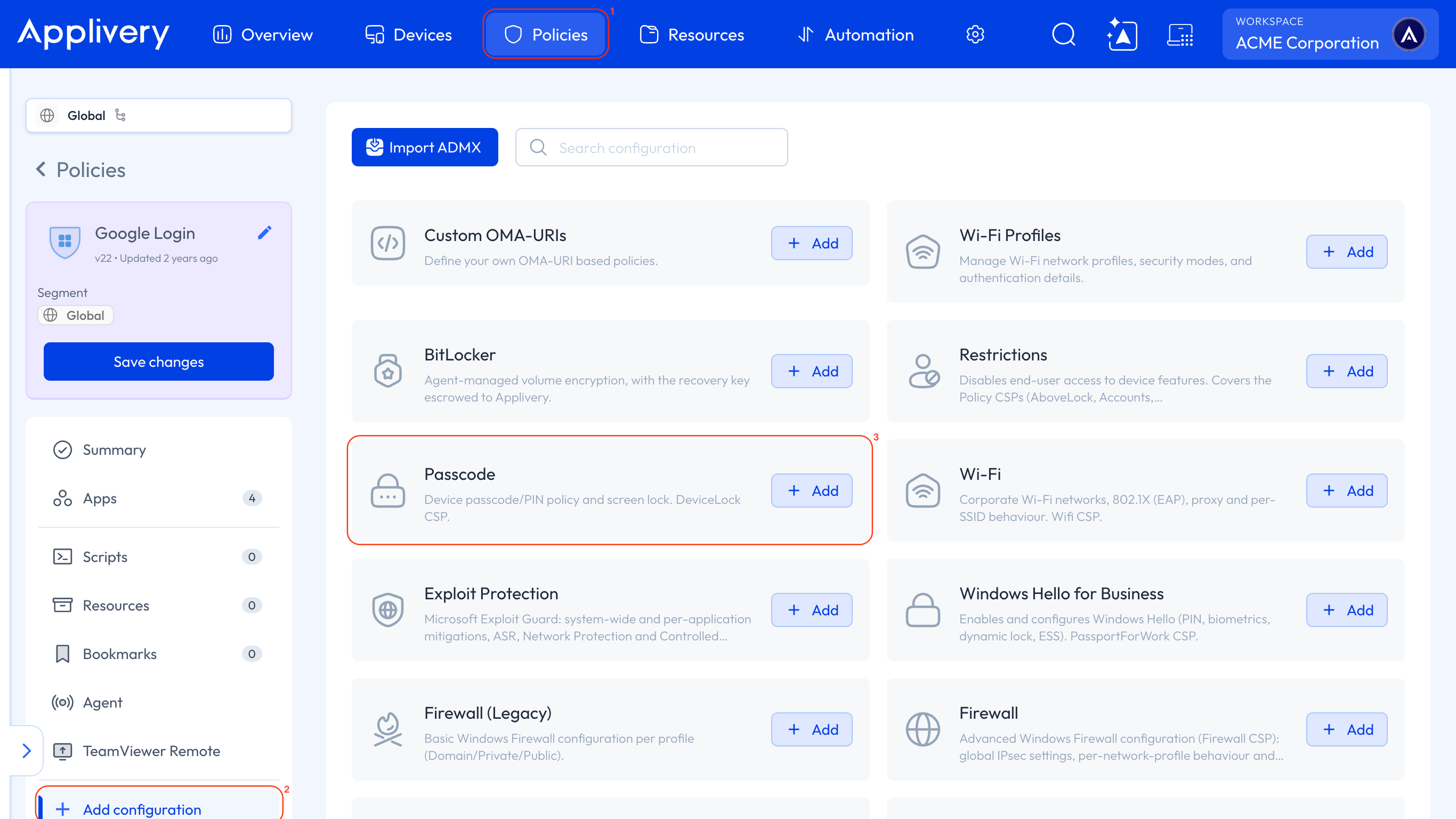Open the Devices menu
This screenshot has width=1456, height=819.
click(408, 35)
